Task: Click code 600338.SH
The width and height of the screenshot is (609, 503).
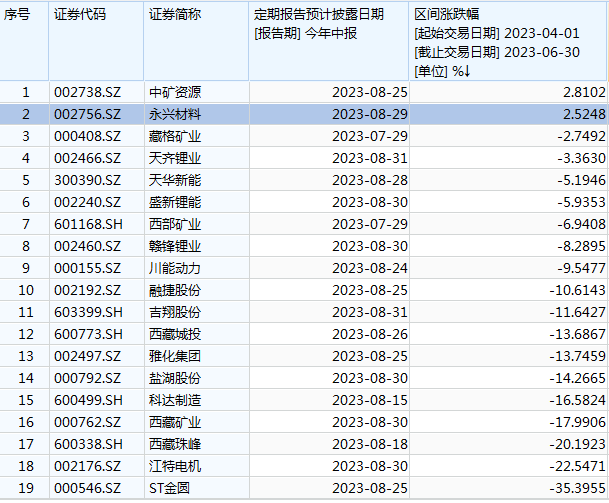Action: [x=89, y=444]
